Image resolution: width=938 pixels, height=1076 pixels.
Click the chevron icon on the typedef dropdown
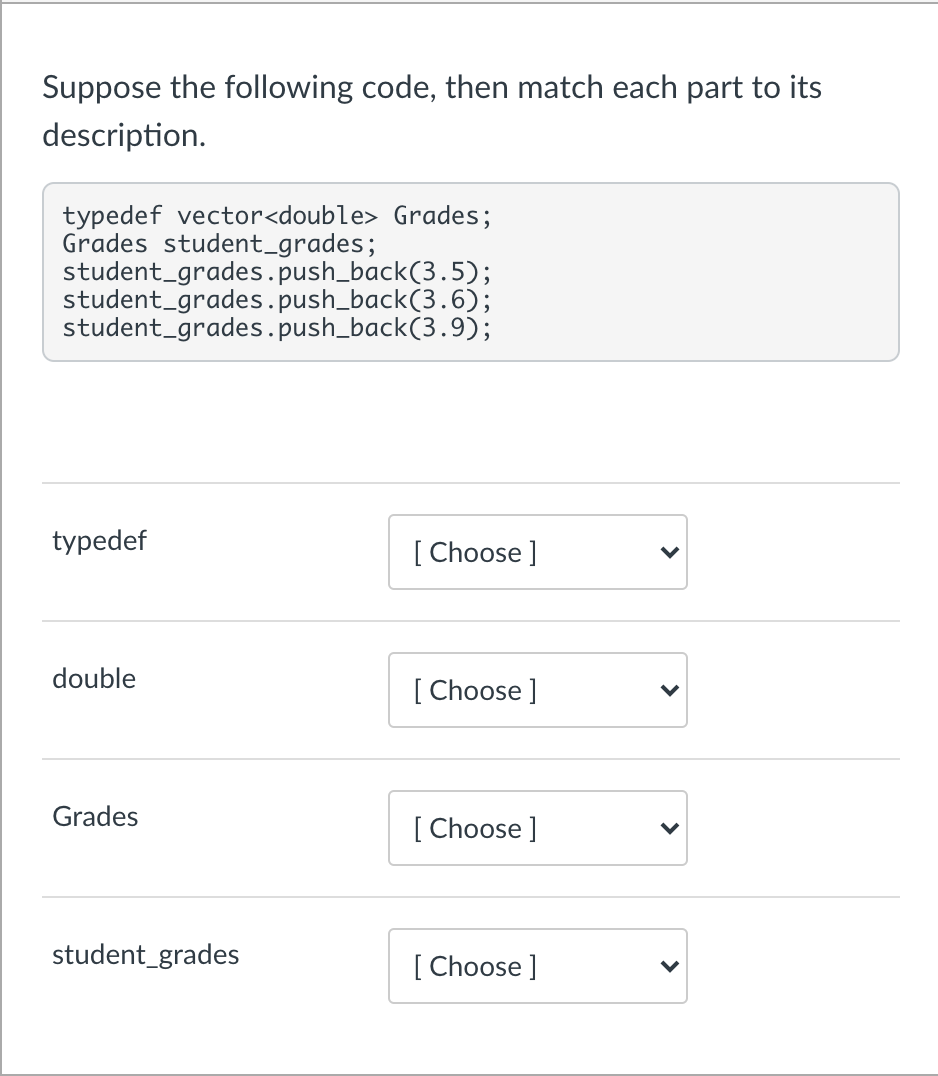coord(668,552)
